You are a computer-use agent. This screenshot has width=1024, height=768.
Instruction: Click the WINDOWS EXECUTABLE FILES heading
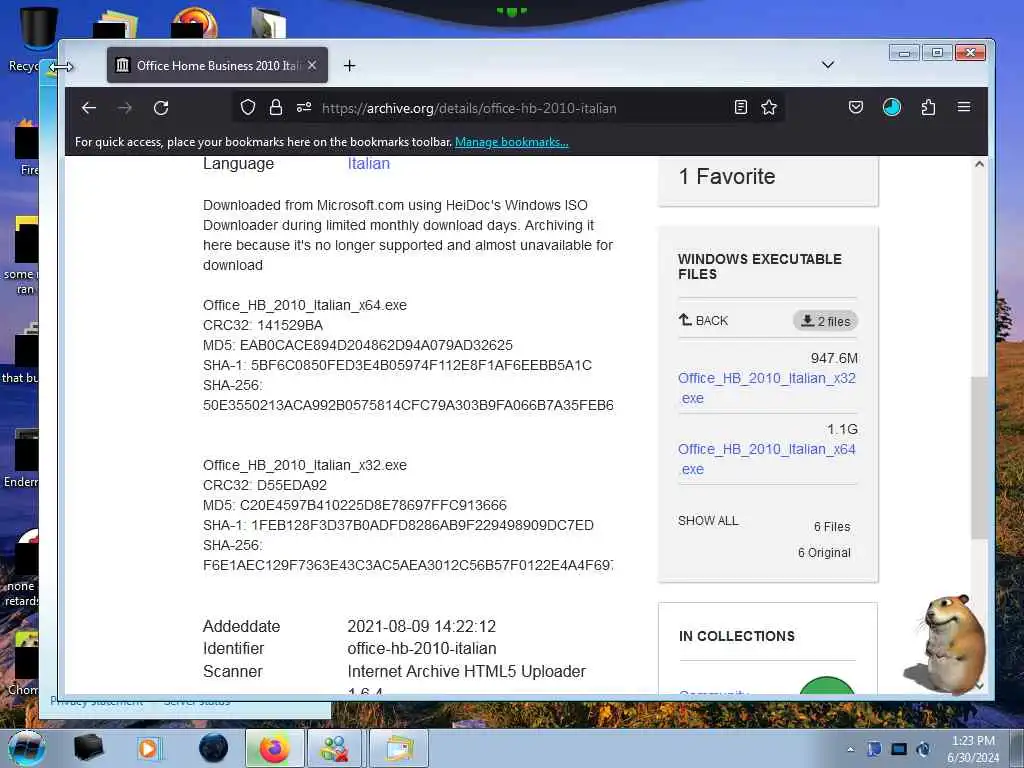[x=760, y=266]
